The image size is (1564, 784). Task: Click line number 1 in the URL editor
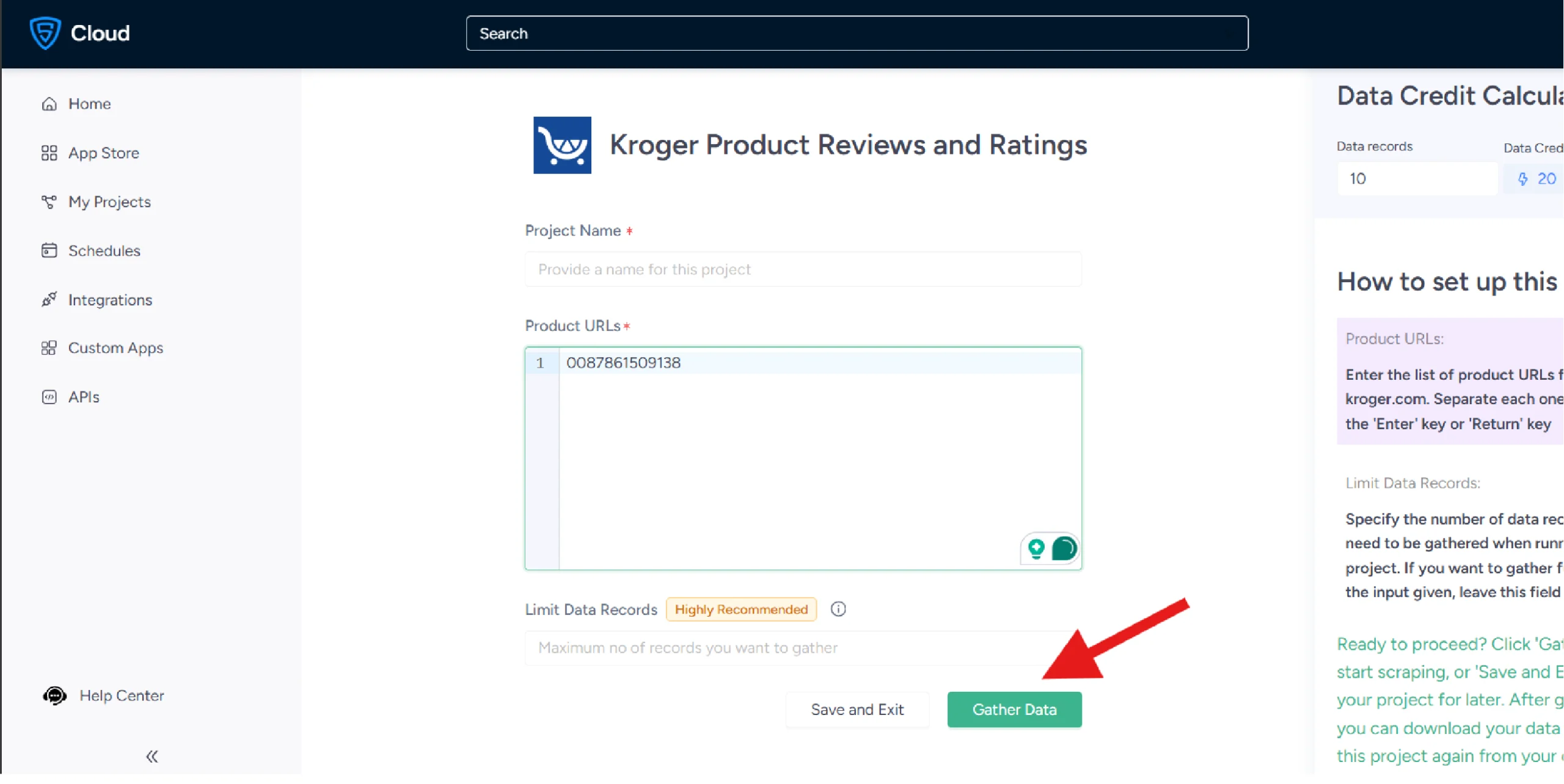point(539,363)
